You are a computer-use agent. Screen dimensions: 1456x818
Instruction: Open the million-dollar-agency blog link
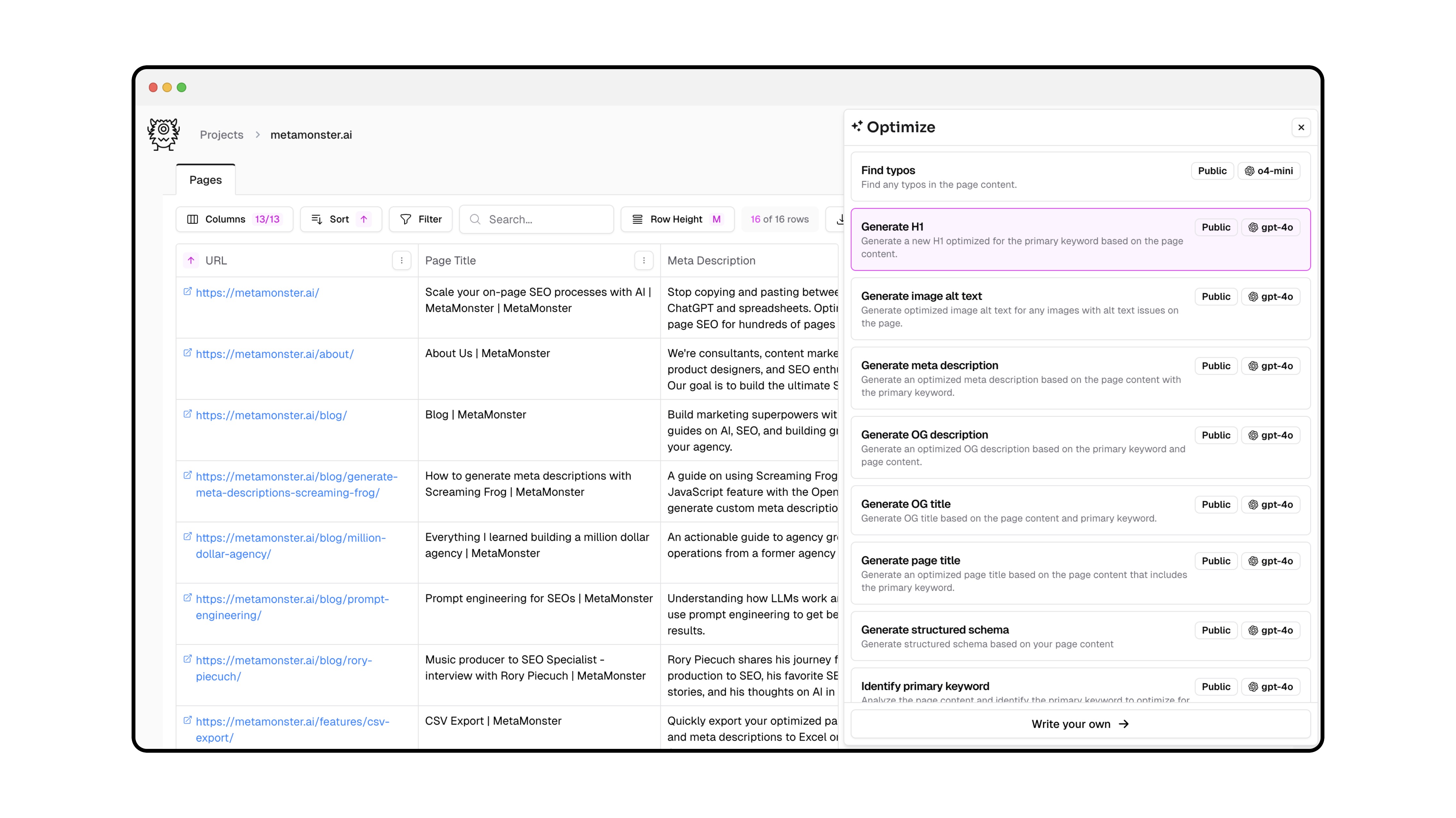pyautogui.click(x=290, y=546)
